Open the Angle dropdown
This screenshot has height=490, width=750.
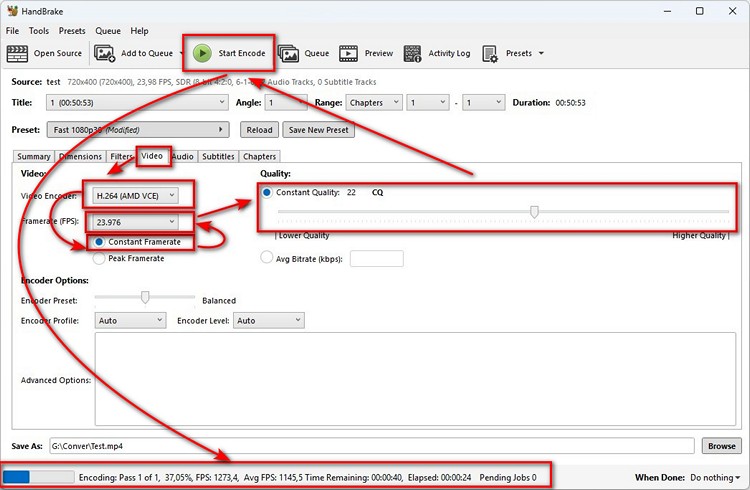(286, 102)
